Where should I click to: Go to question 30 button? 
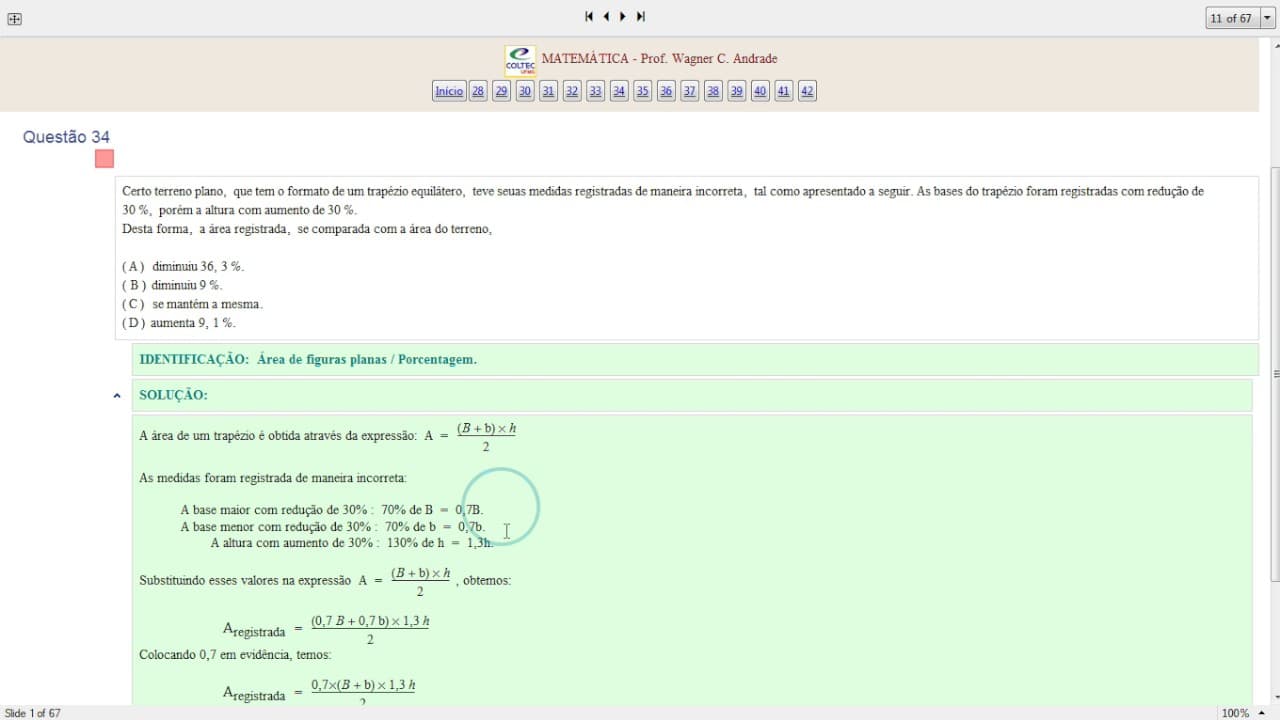[x=525, y=91]
